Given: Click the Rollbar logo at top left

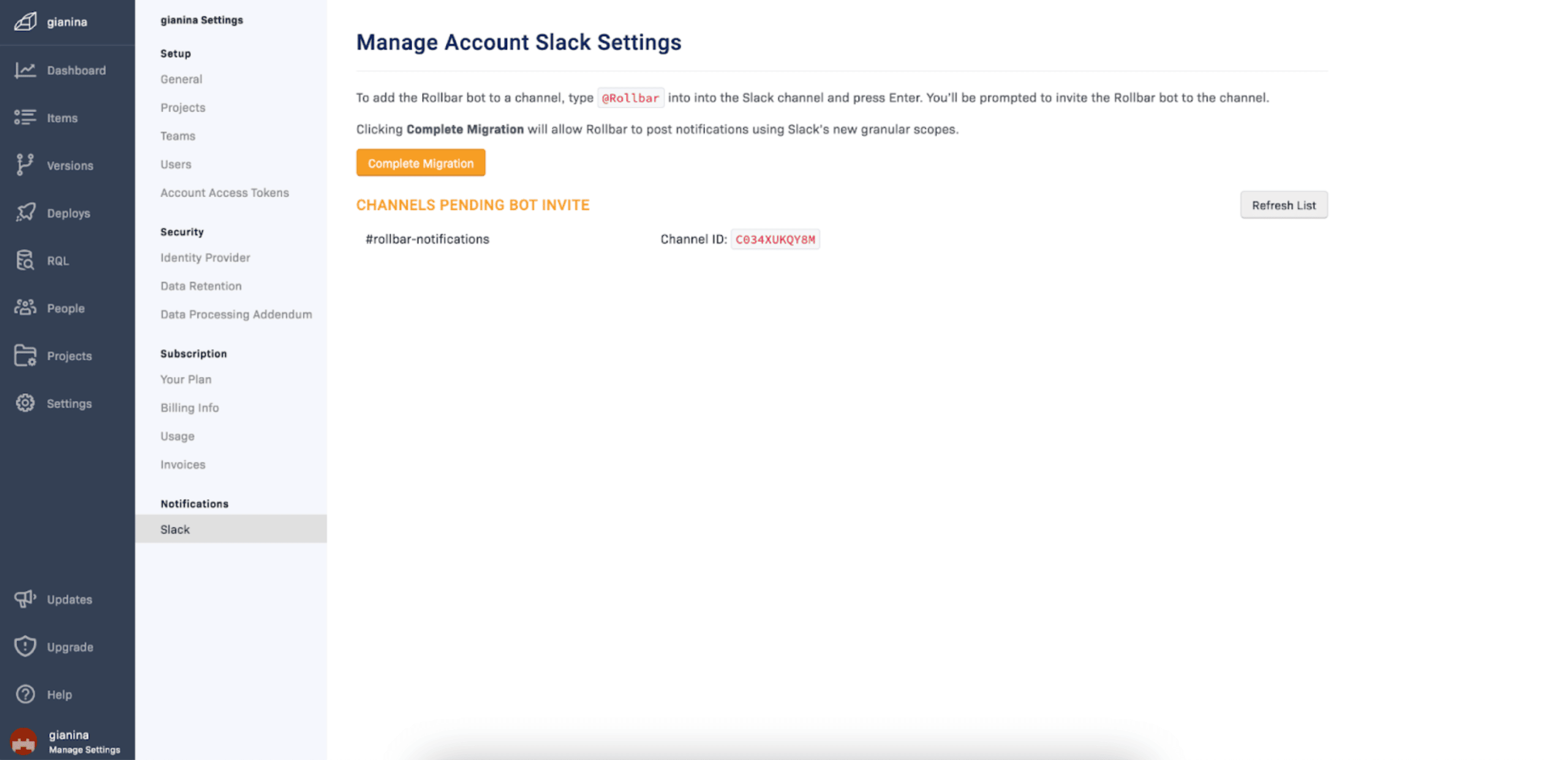Looking at the screenshot, I should tap(25, 22).
